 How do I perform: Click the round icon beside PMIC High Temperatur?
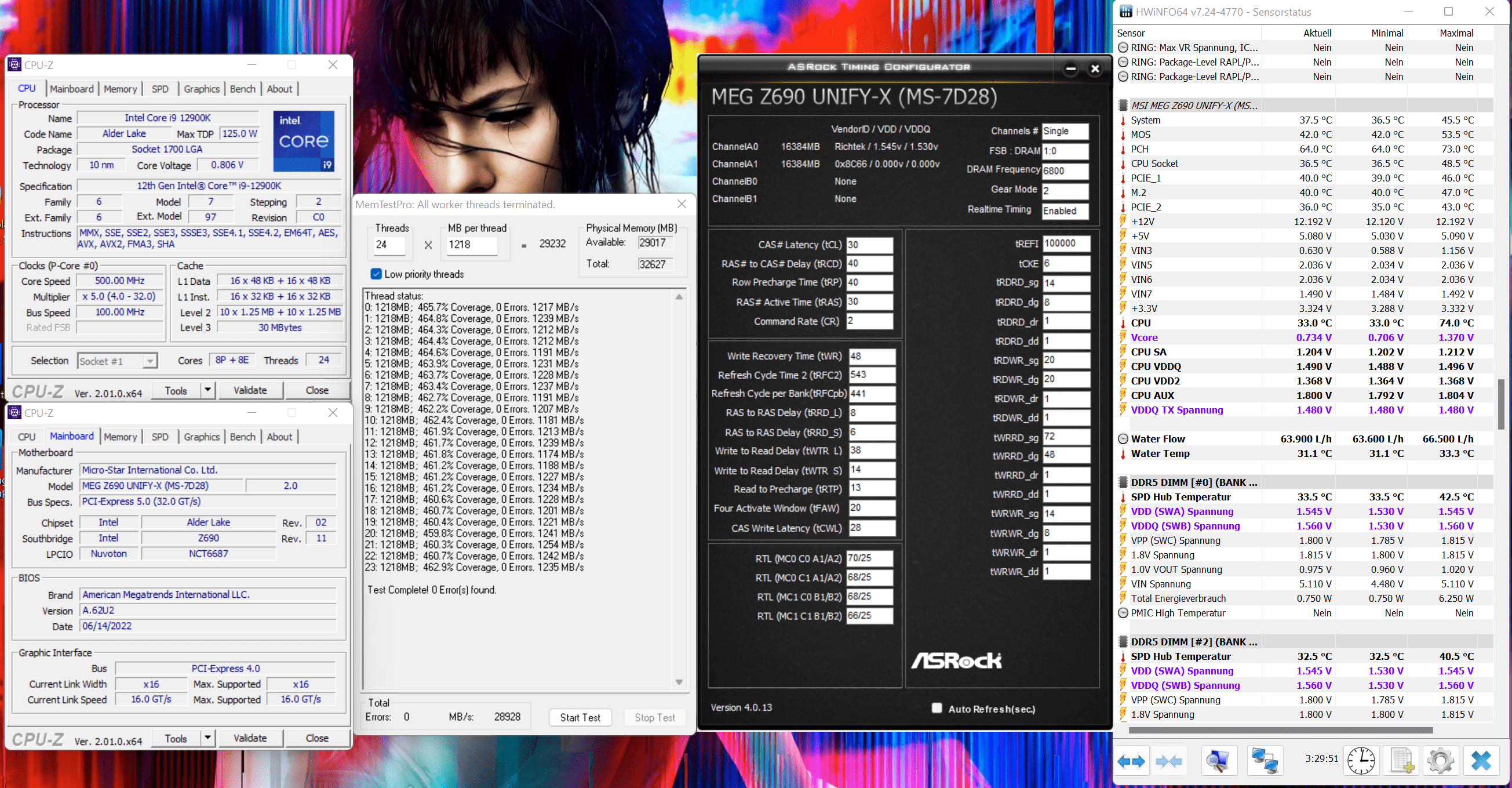click(x=1123, y=613)
